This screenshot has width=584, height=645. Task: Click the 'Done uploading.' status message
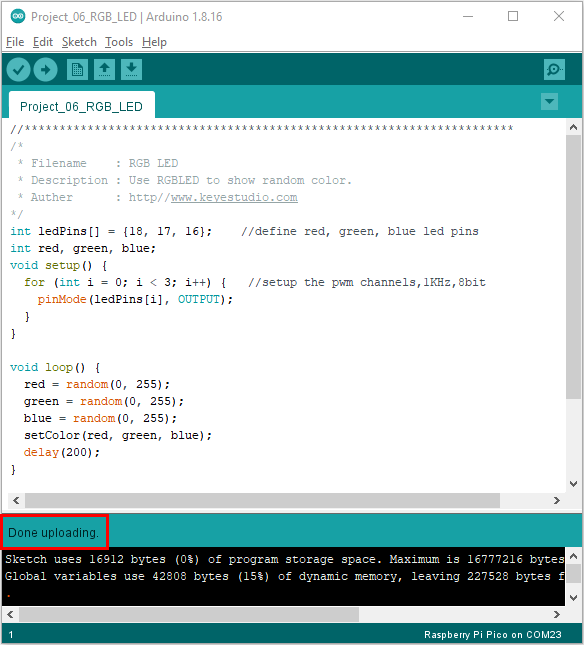pyautogui.click(x=53, y=532)
